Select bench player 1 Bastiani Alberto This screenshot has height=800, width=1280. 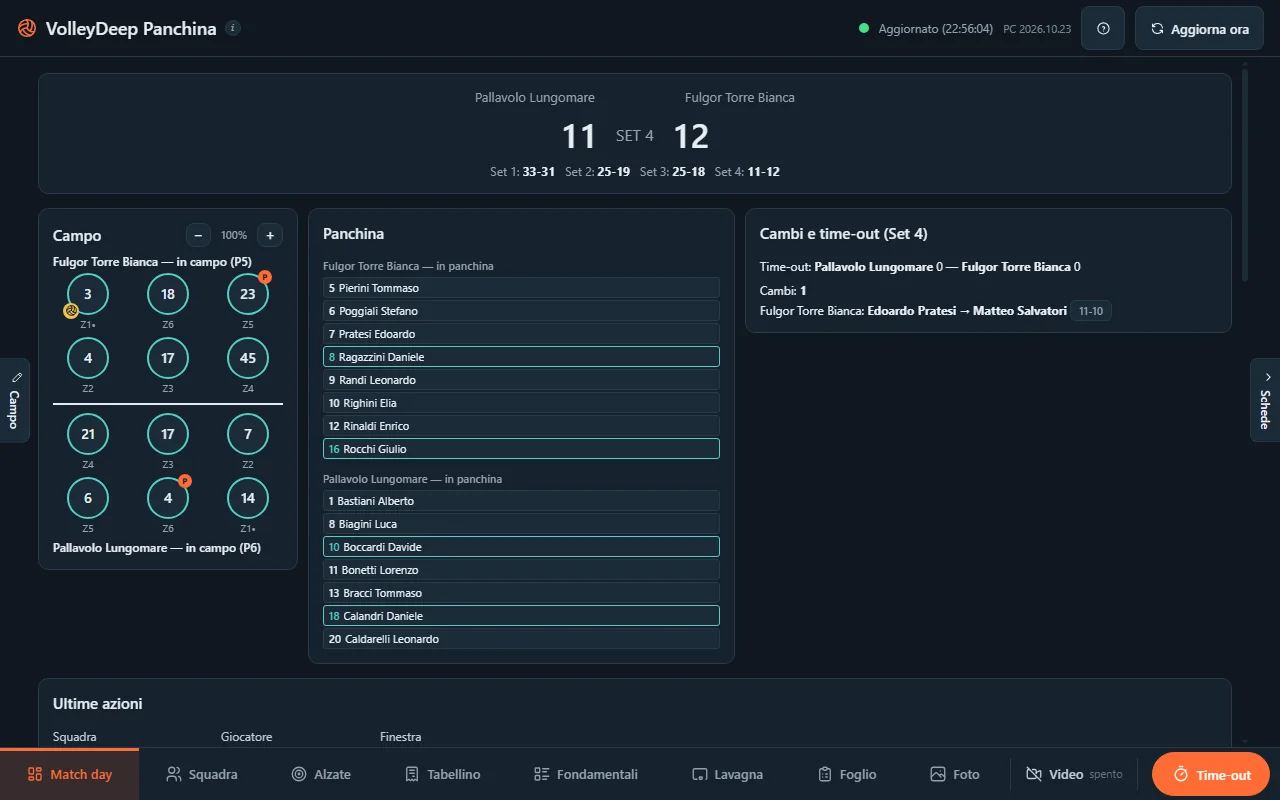(521, 501)
